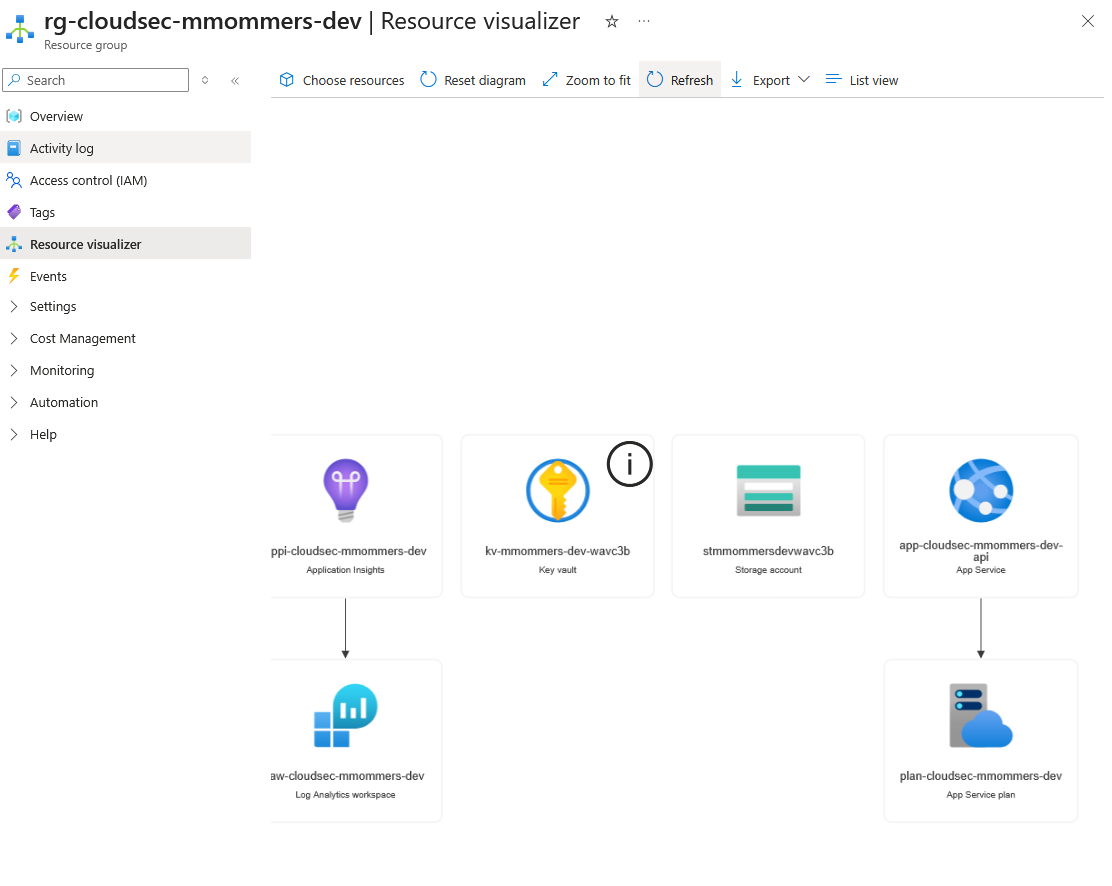Click kv-mmommers-dev-wavc3b label

(x=557, y=551)
